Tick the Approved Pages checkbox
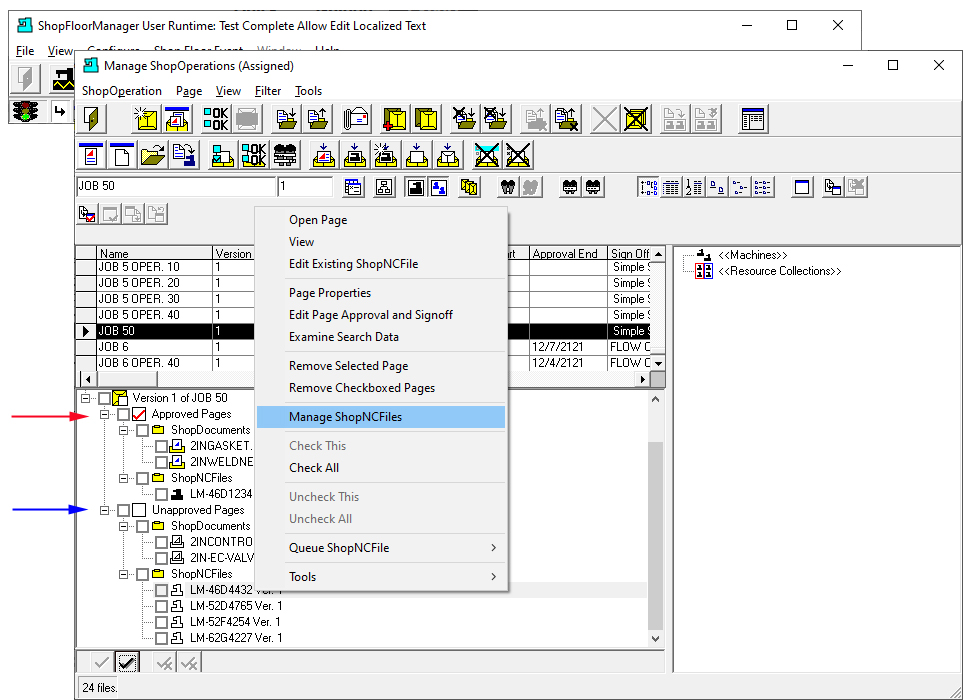963x700 pixels. click(123, 414)
